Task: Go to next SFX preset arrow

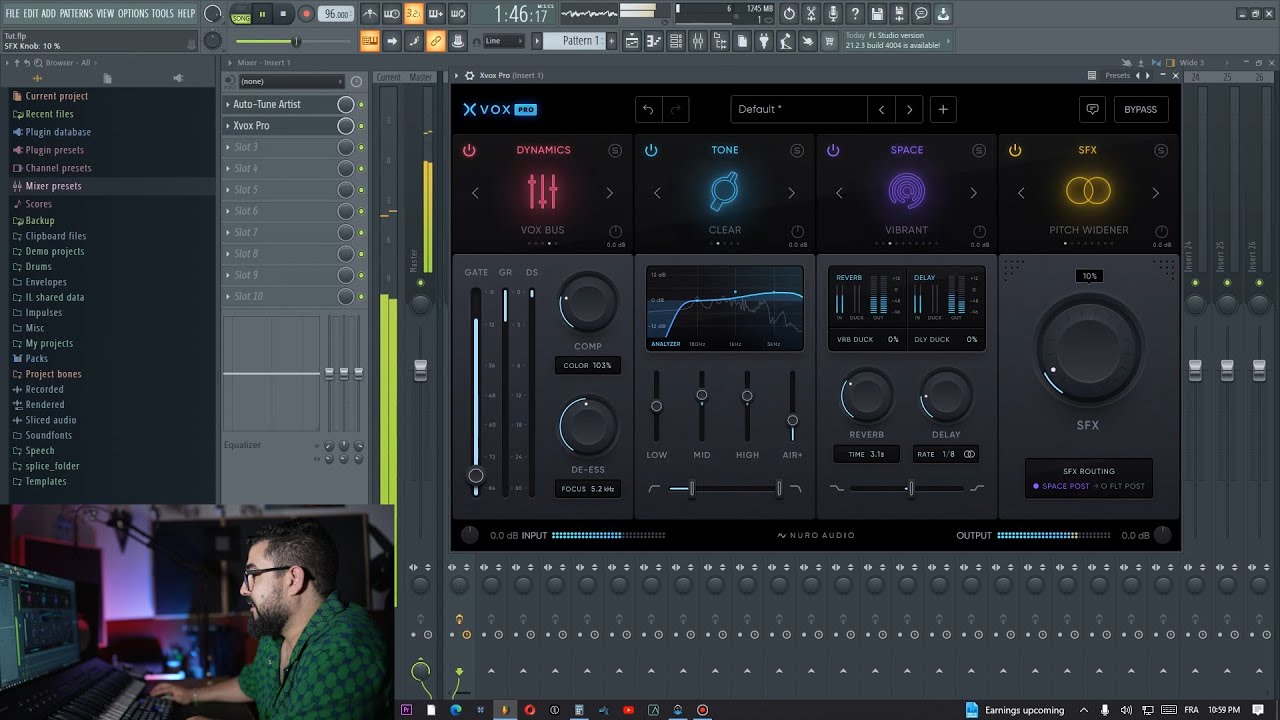Action: (1155, 193)
